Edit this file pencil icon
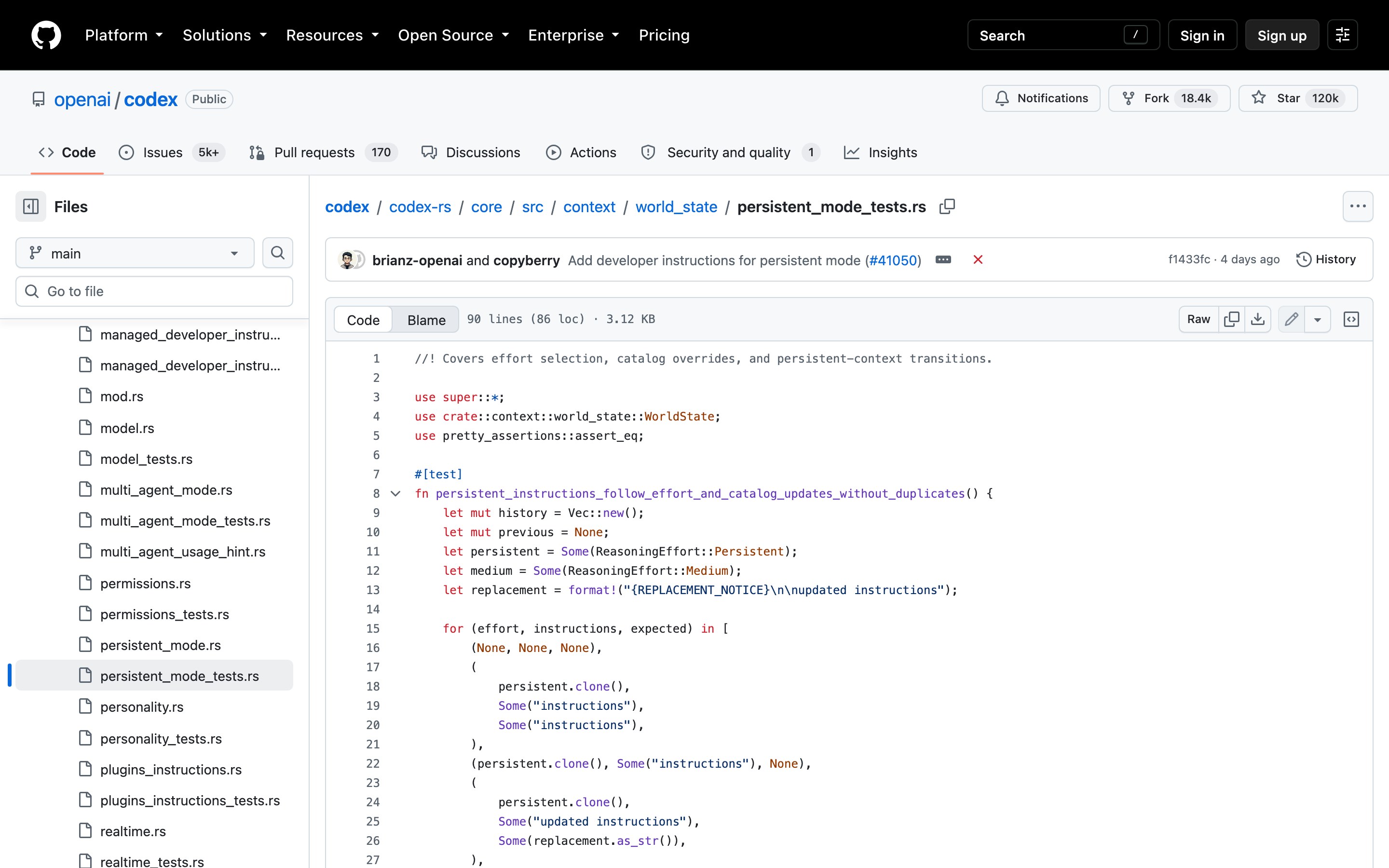 pyautogui.click(x=1292, y=319)
